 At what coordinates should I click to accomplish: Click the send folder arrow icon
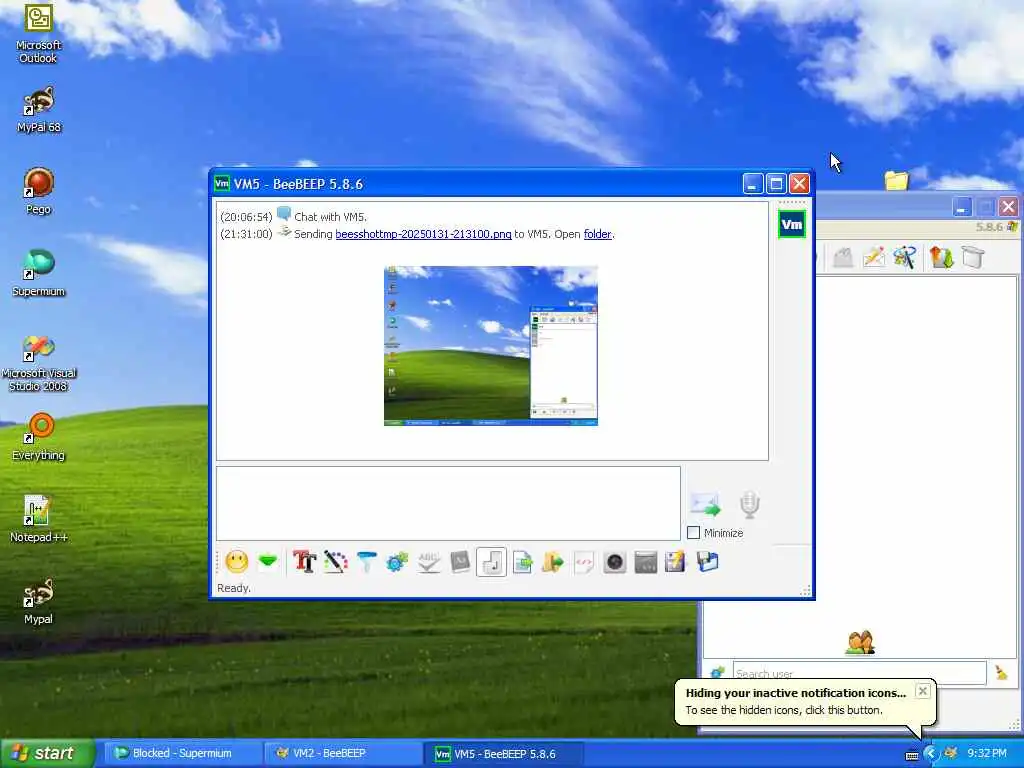pyautogui.click(x=552, y=562)
